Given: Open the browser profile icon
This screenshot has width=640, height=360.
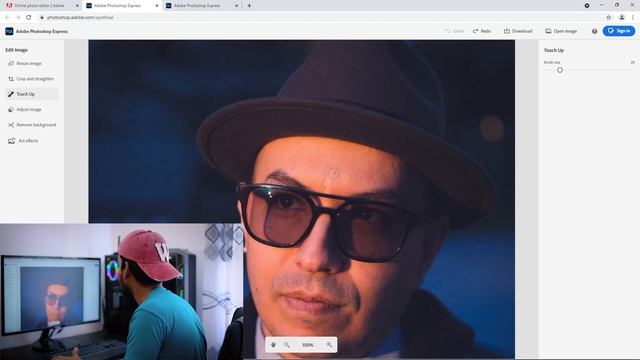Looking at the screenshot, I should coord(622,18).
